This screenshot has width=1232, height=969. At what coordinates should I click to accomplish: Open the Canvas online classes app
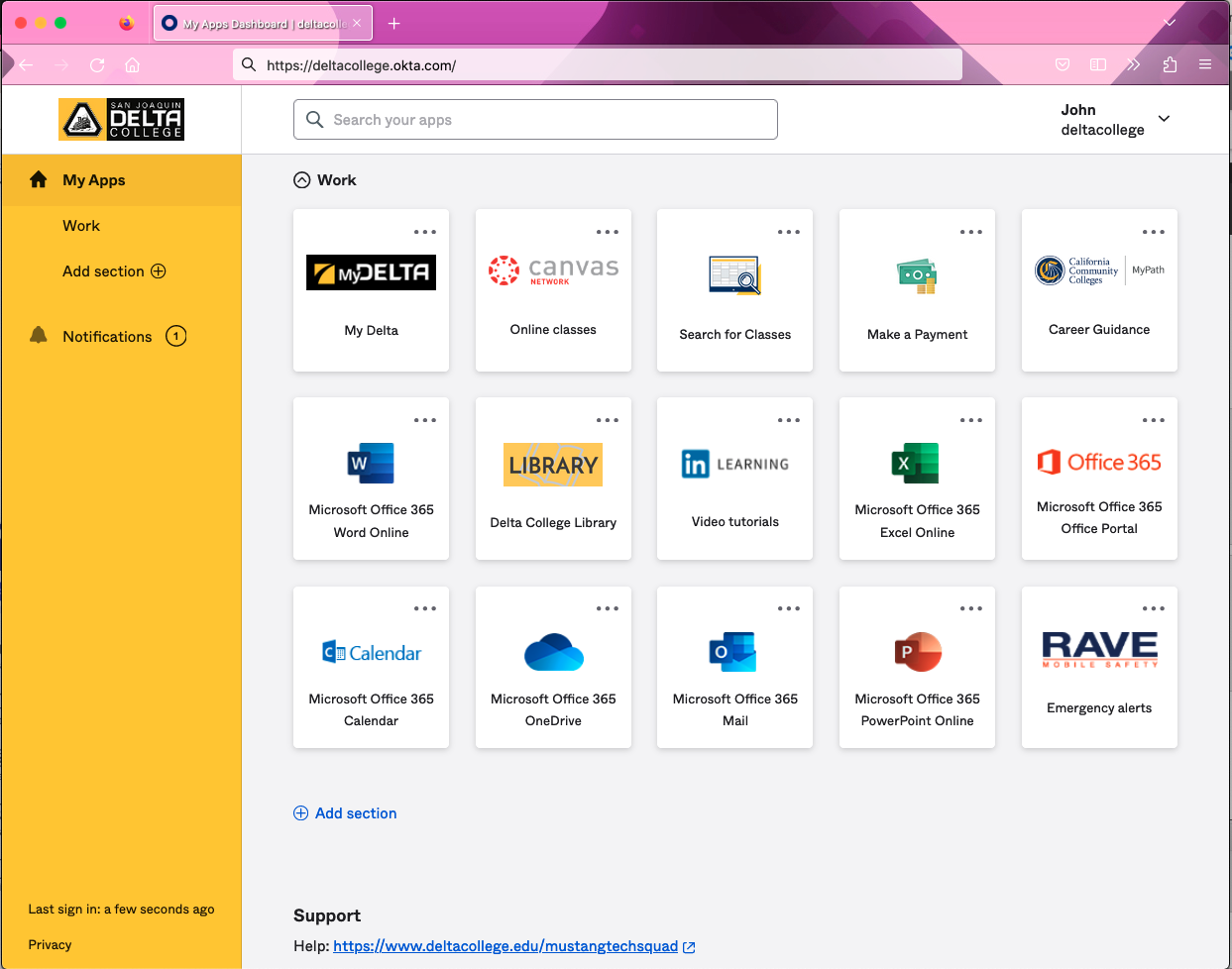click(552, 290)
